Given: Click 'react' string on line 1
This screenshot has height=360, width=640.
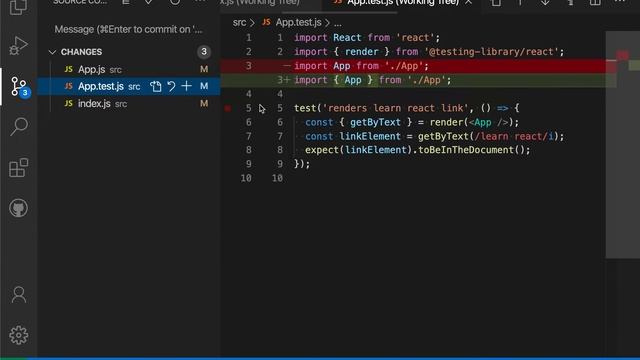Looking at the screenshot, I should coord(416,38).
